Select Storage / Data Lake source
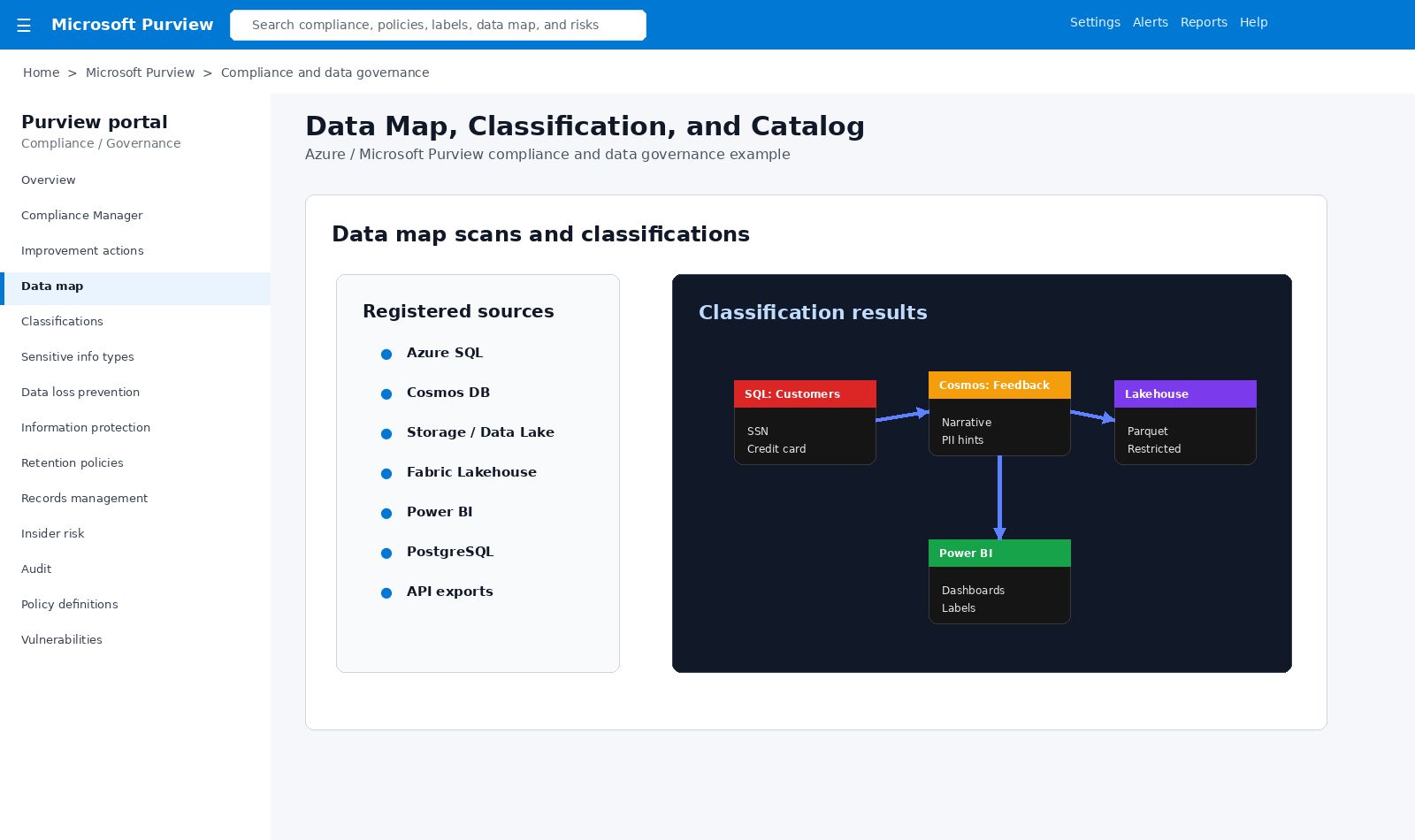Image resolution: width=1415 pixels, height=840 pixels. coord(480,432)
